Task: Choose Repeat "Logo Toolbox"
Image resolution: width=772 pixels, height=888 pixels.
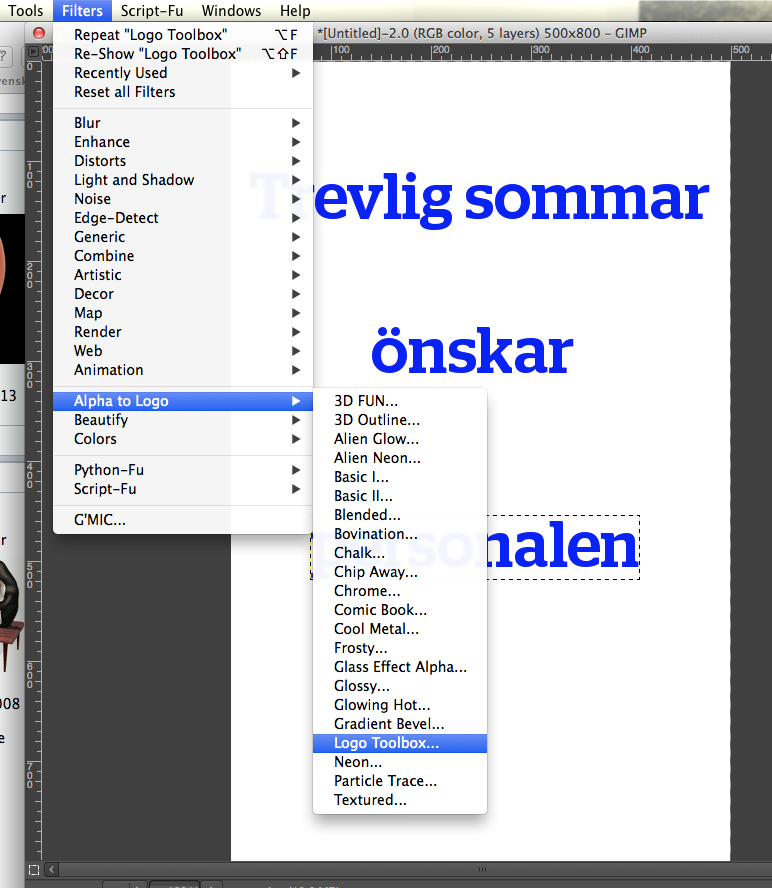Action: point(183,35)
